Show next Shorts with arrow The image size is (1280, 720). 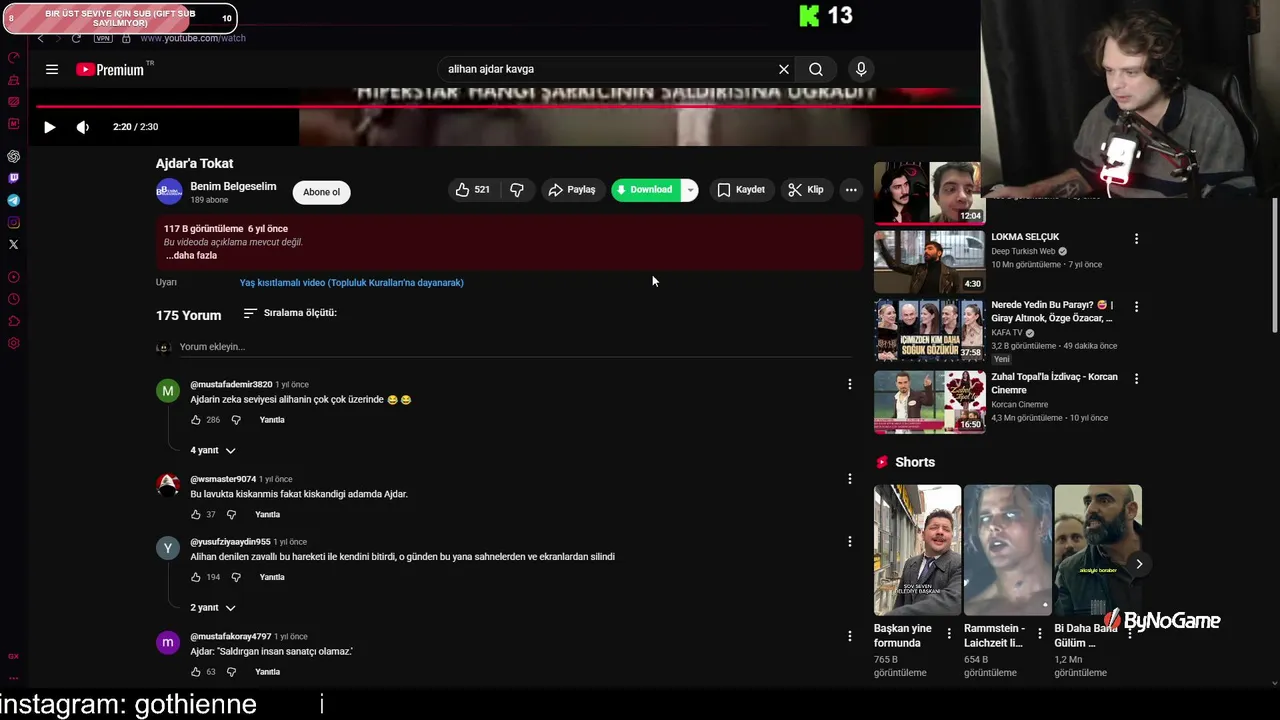tap(1138, 564)
